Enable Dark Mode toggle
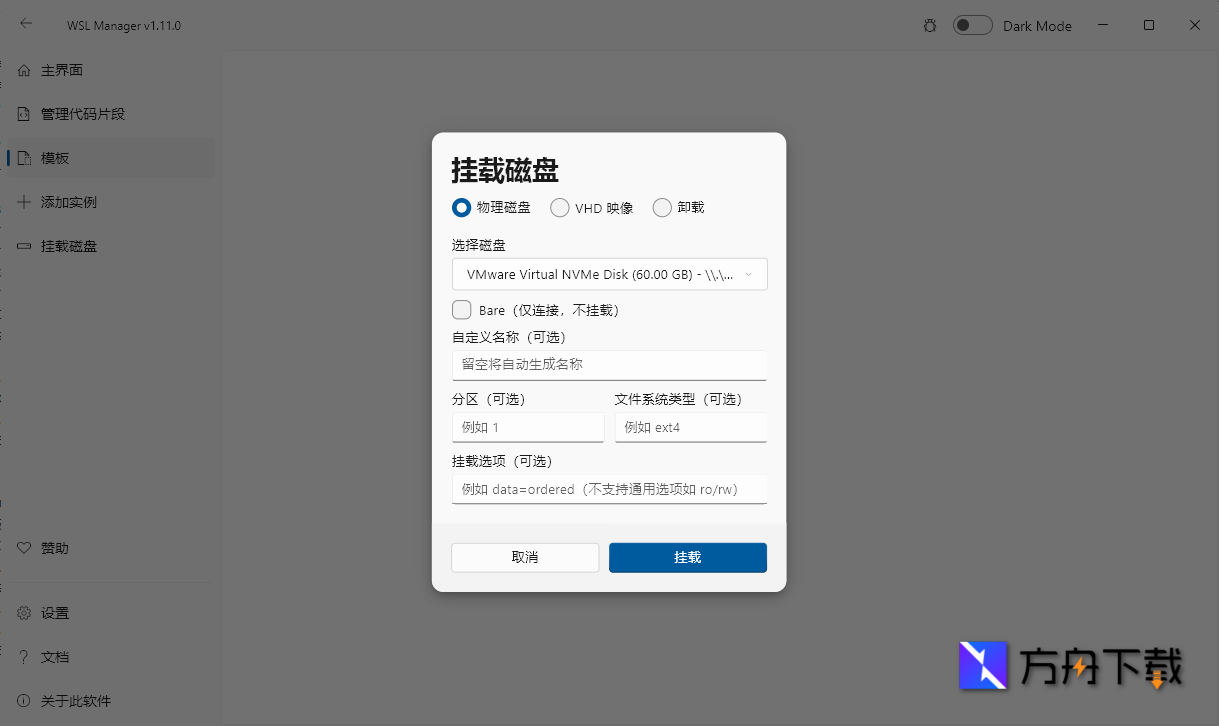 [972, 25]
